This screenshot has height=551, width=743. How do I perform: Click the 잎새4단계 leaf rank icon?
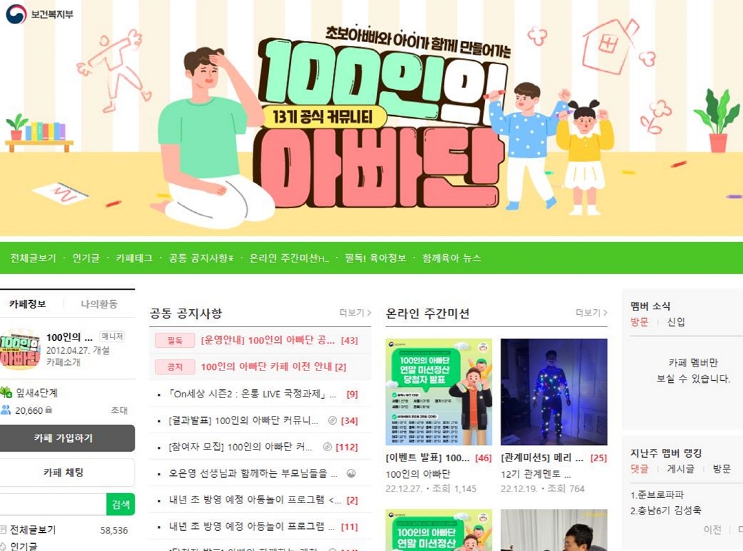pos(6,392)
